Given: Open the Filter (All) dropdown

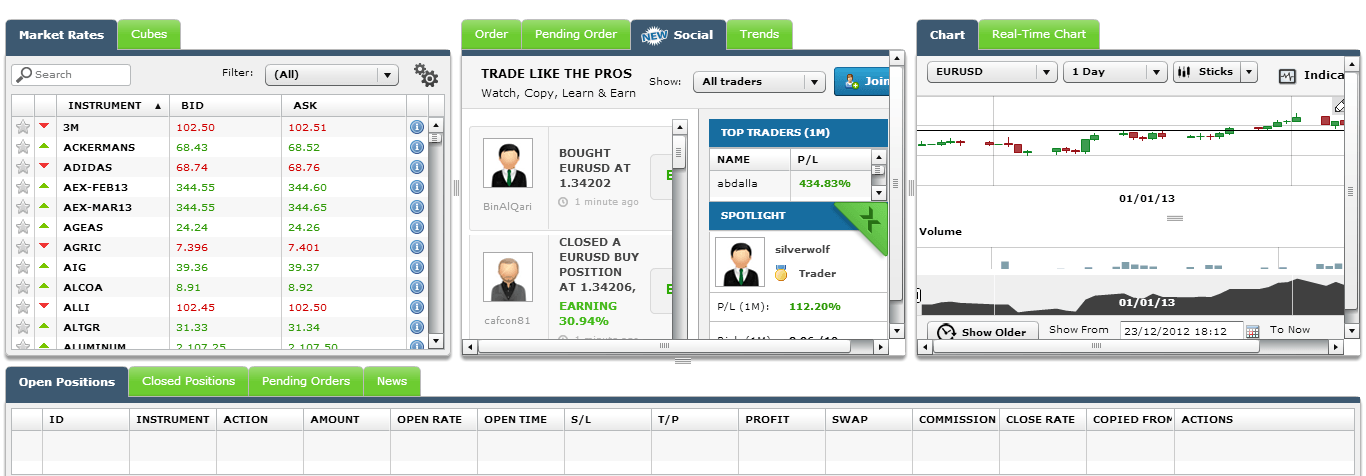Looking at the screenshot, I should (331, 74).
